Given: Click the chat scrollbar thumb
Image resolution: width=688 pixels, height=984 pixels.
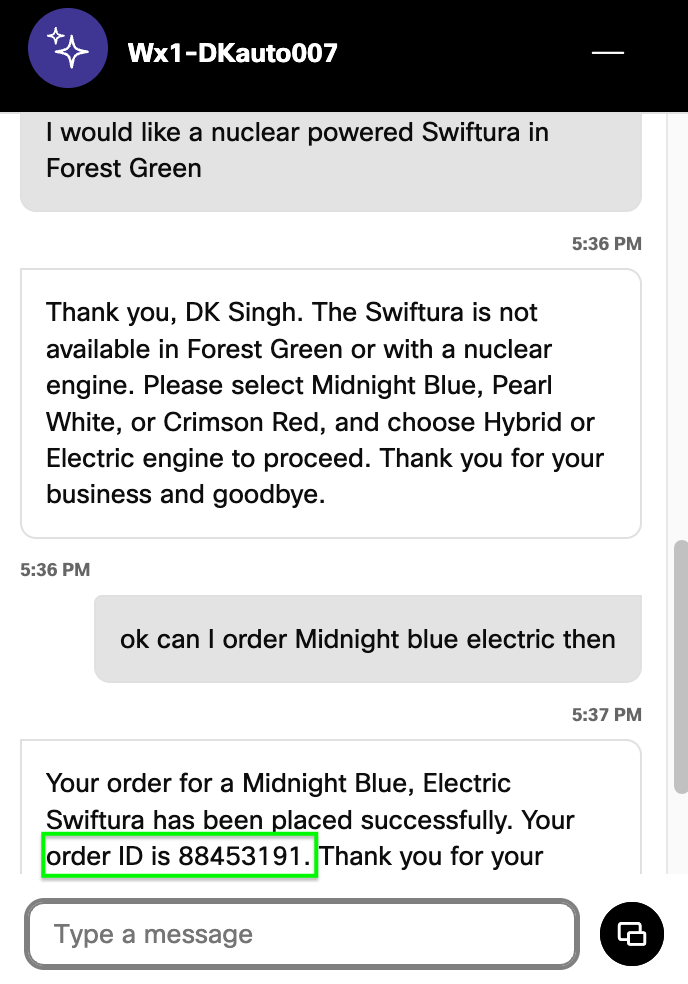Looking at the screenshot, I should pos(681,665).
